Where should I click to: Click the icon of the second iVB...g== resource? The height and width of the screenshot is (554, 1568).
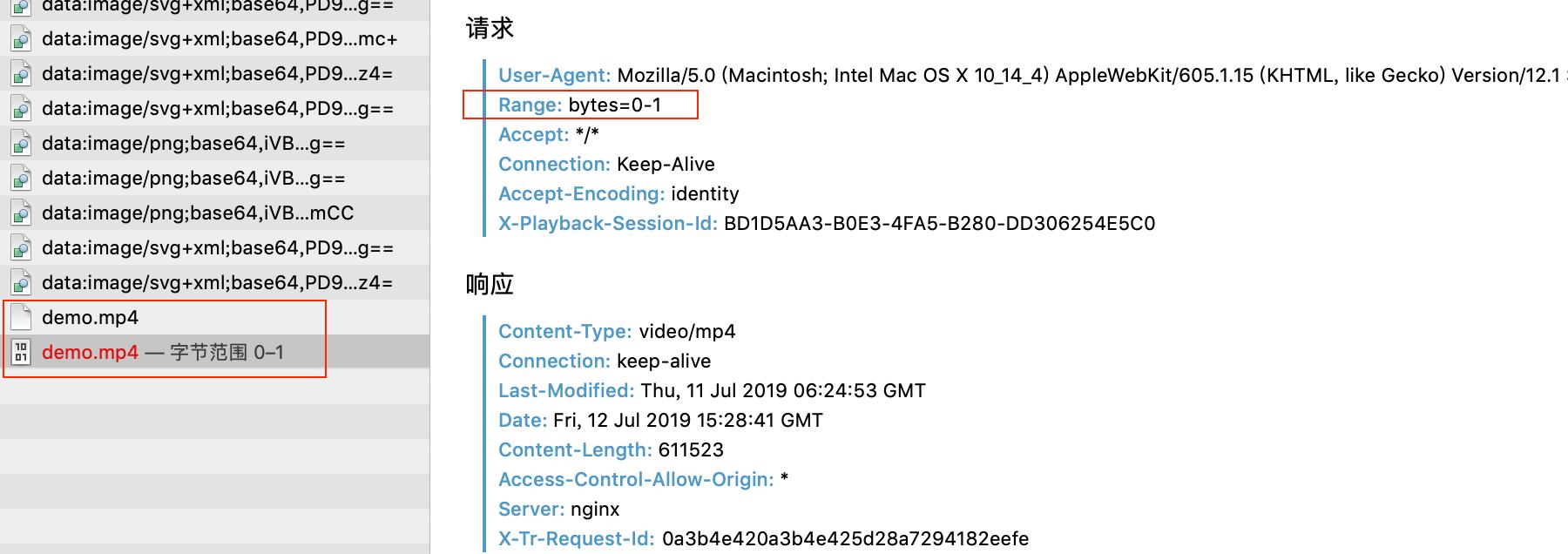[x=19, y=178]
